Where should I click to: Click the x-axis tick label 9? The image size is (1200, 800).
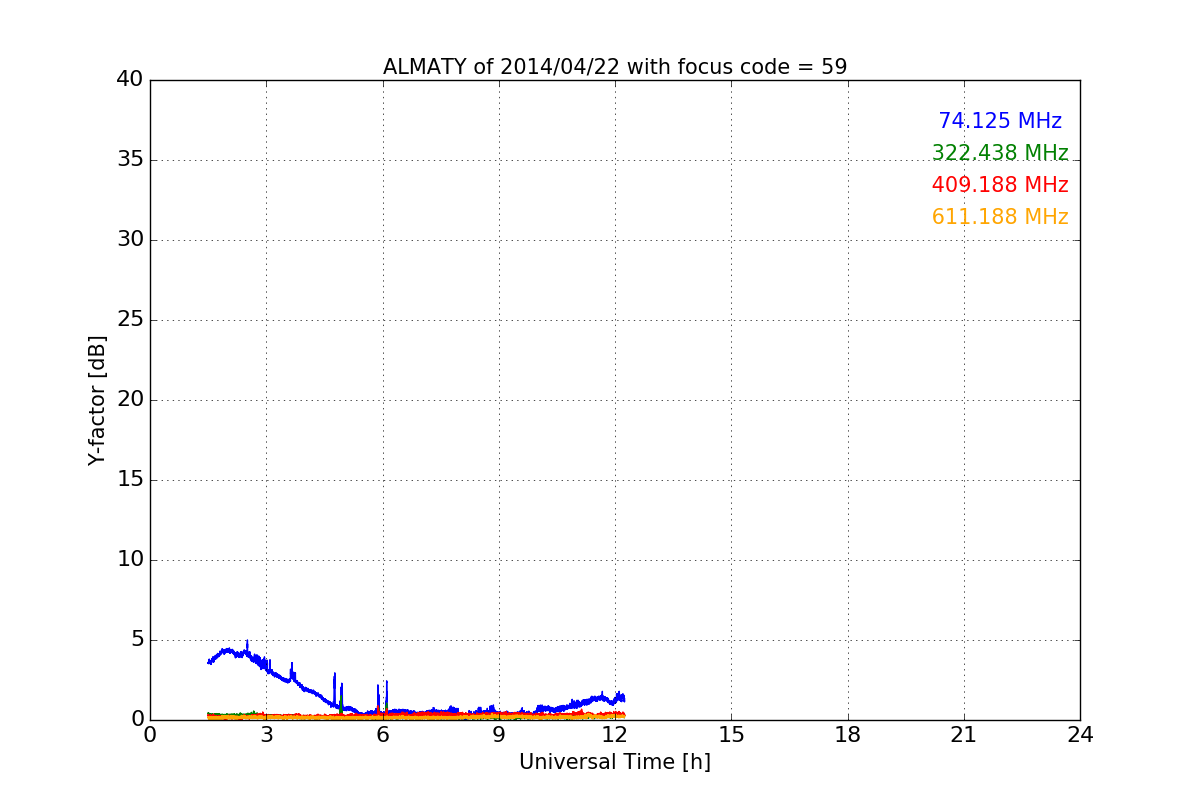tap(499, 735)
